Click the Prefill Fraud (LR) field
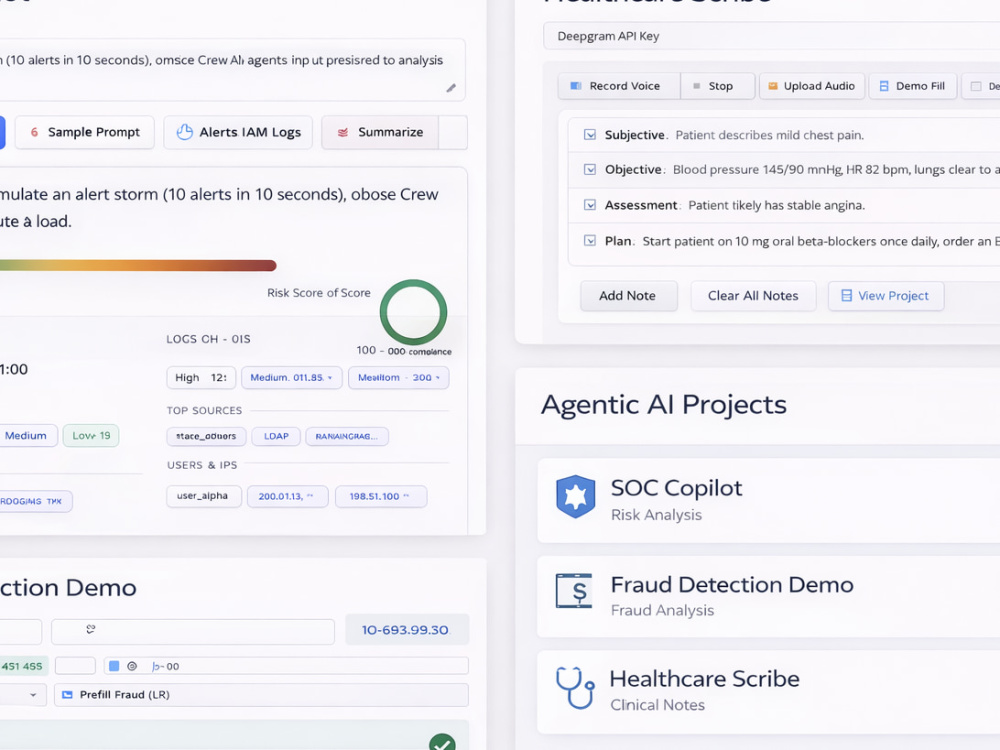The height and width of the screenshot is (750, 1000). (261, 695)
